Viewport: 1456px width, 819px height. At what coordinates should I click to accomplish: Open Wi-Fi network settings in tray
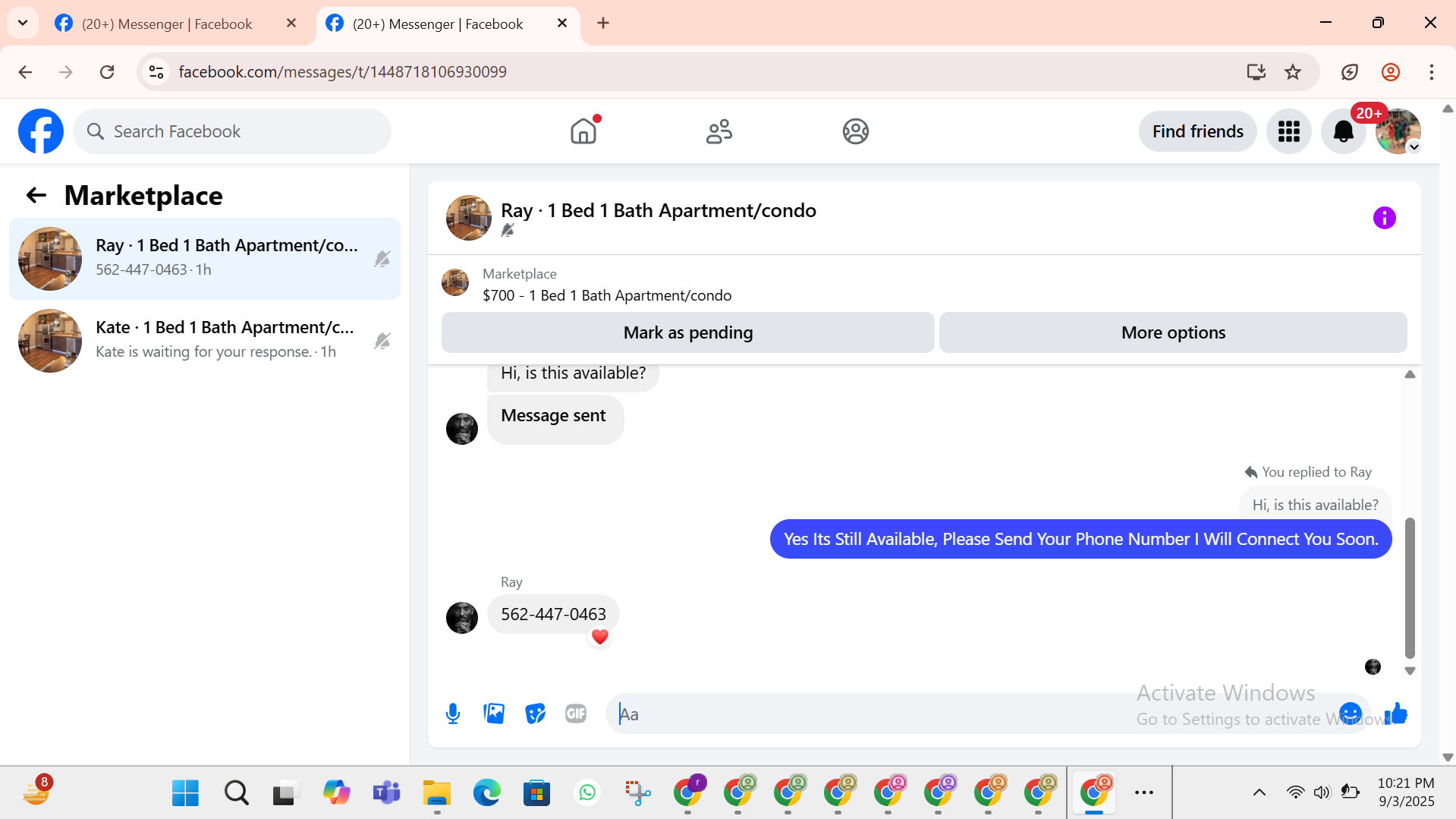tap(1295, 792)
